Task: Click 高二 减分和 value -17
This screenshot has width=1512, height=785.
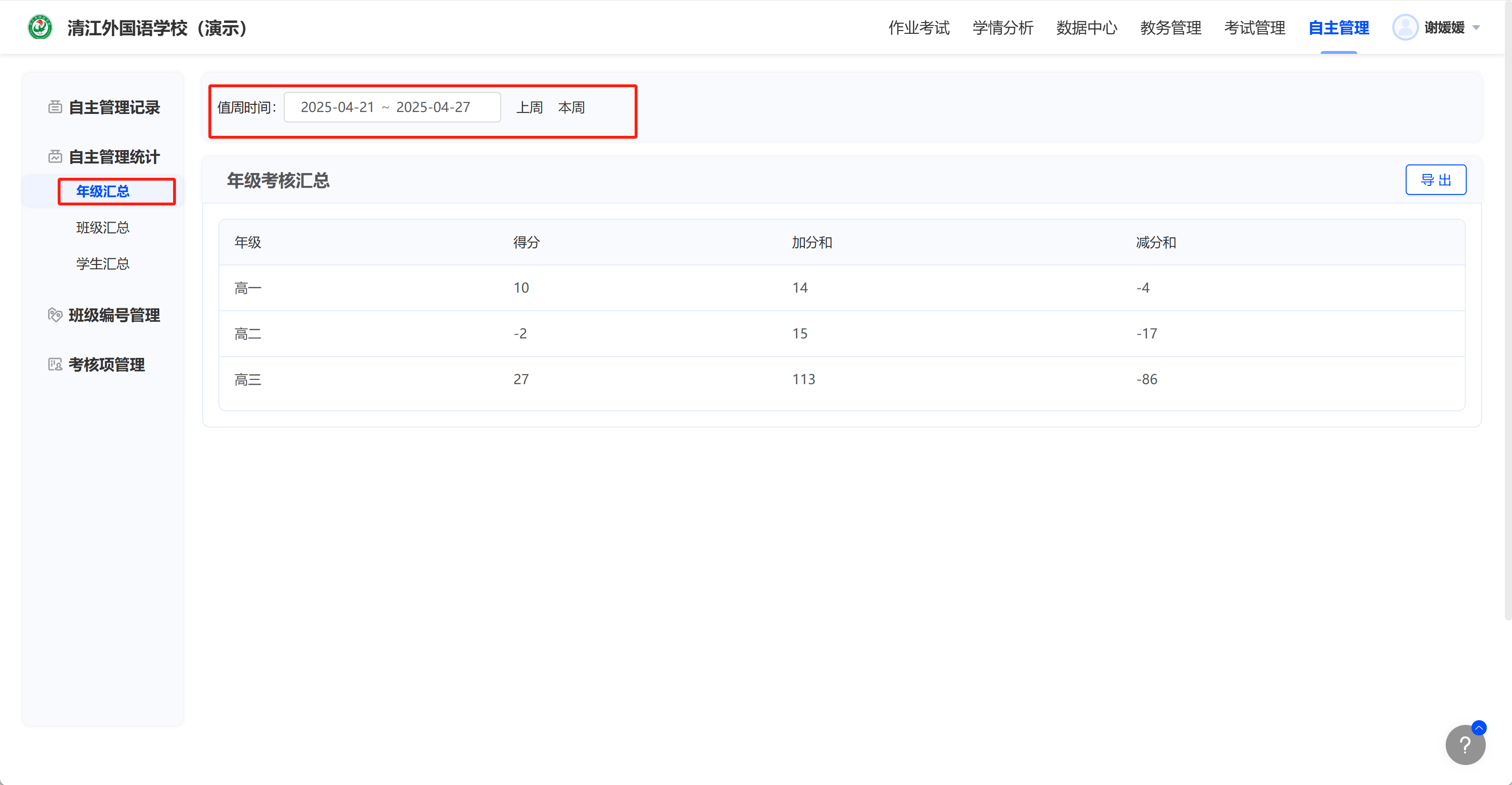Action: point(1147,334)
